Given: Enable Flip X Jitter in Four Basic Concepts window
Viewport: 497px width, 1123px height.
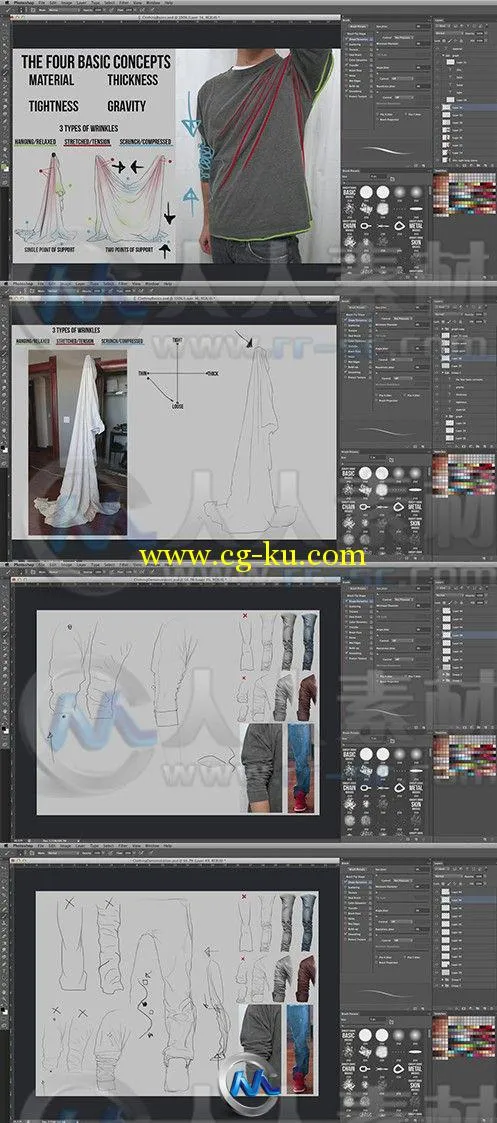Looking at the screenshot, I should [378, 115].
